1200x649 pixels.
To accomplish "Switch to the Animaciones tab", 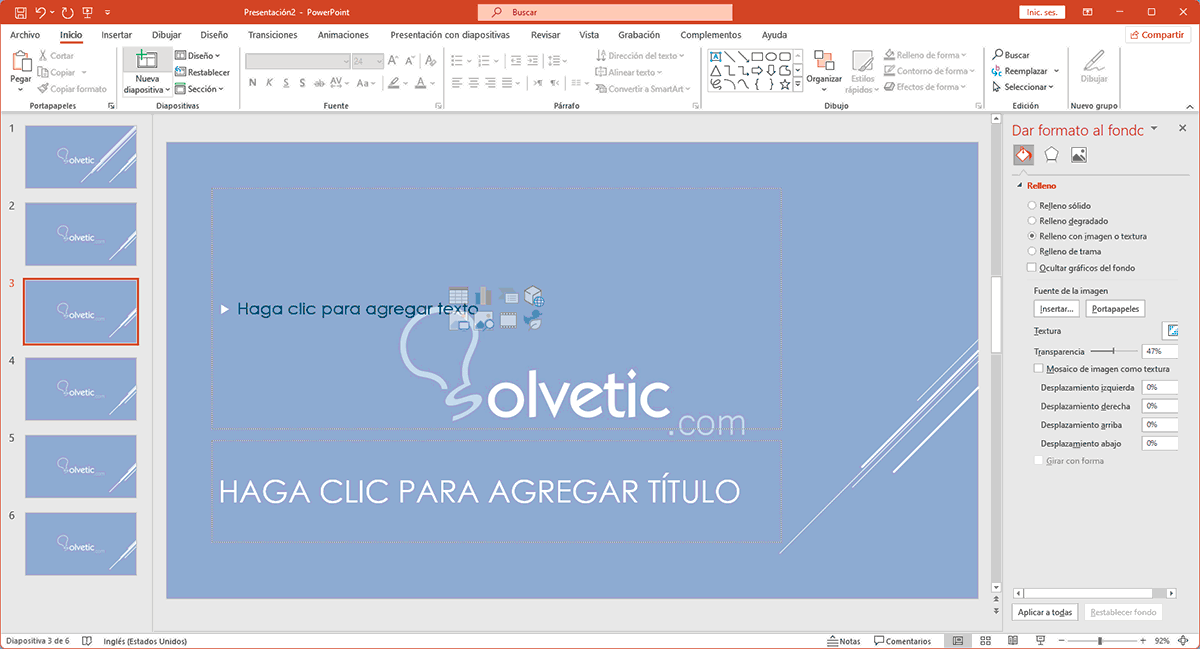I will [x=343, y=35].
